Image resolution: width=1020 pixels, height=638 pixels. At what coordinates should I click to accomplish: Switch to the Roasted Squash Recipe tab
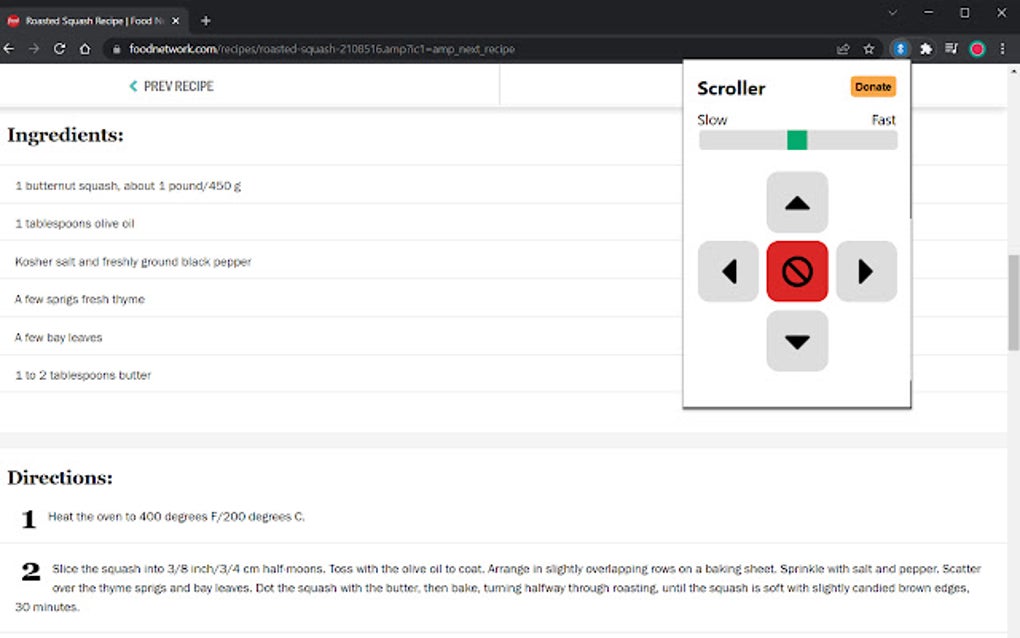tap(90, 19)
